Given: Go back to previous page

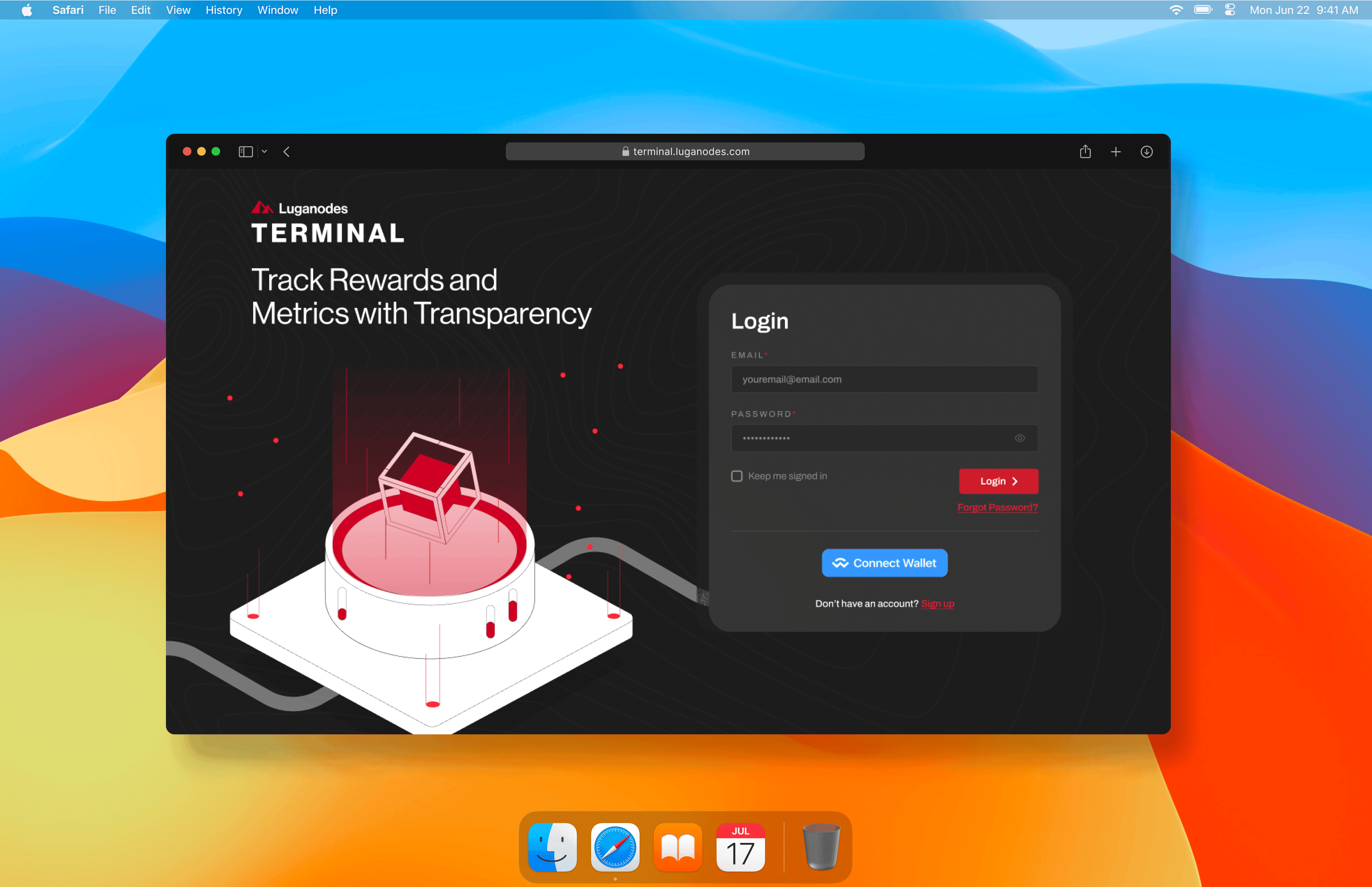Looking at the screenshot, I should [x=286, y=152].
